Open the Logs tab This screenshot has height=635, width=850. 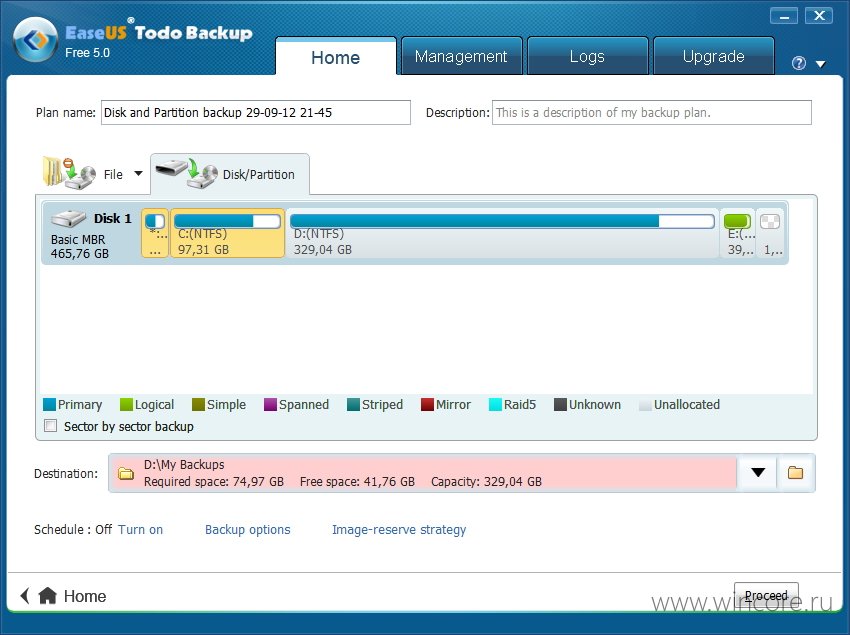click(587, 56)
